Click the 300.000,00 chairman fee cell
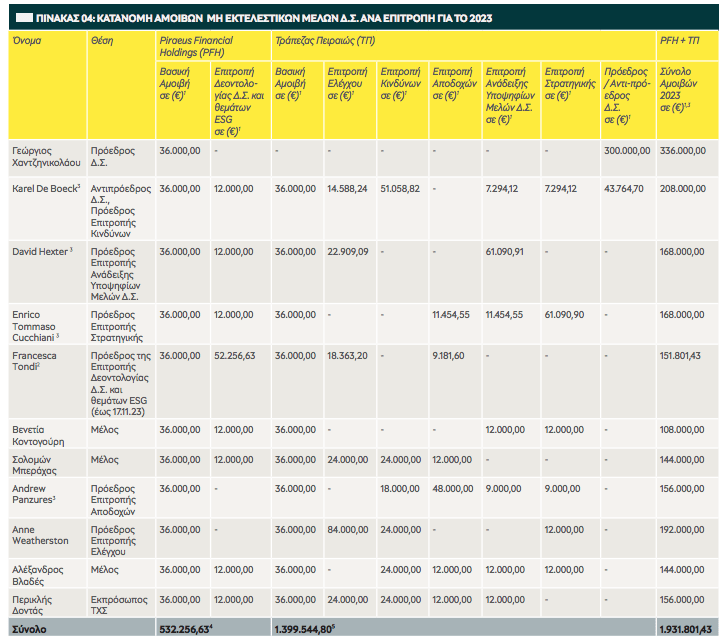This screenshot has width=721, height=642. click(x=627, y=150)
